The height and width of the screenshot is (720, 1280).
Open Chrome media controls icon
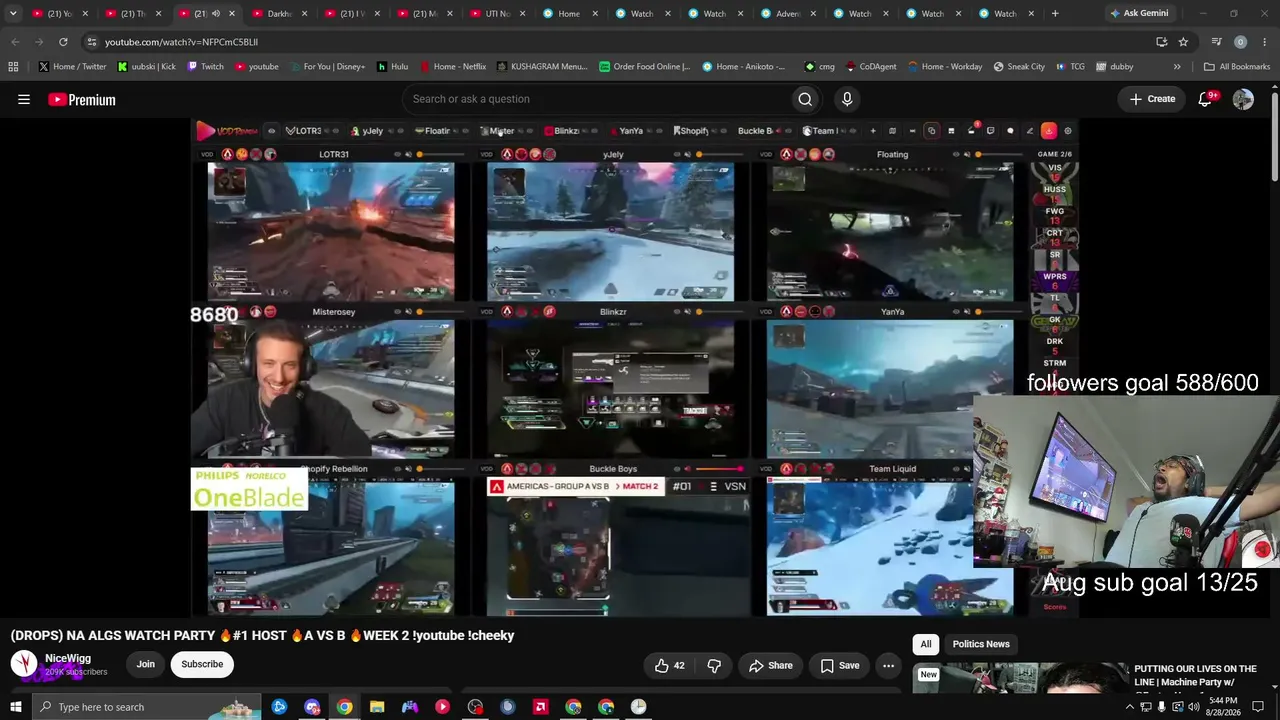(1216, 42)
